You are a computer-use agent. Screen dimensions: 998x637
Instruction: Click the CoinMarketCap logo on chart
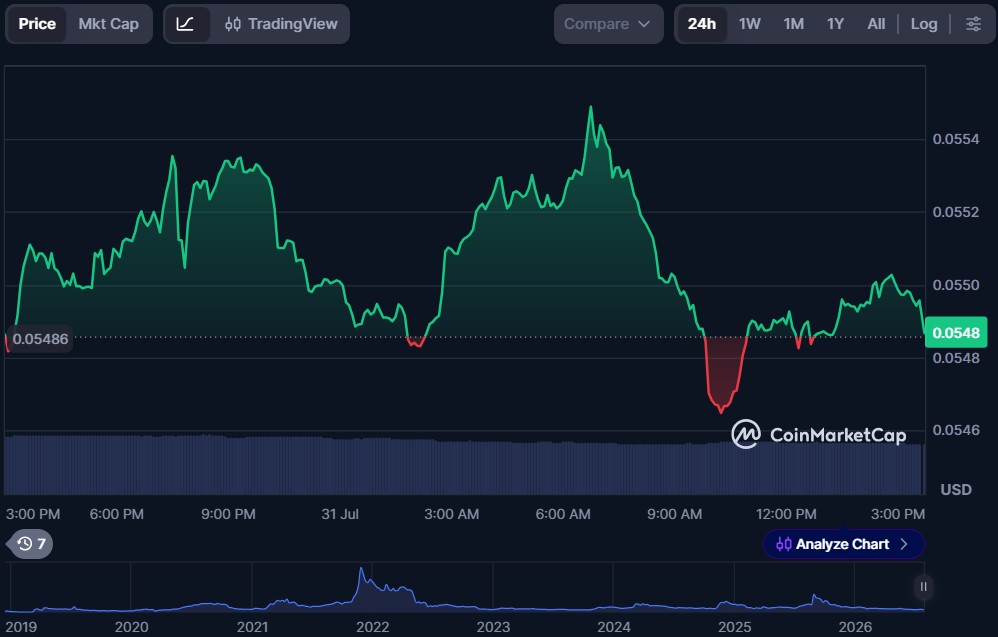(819, 435)
